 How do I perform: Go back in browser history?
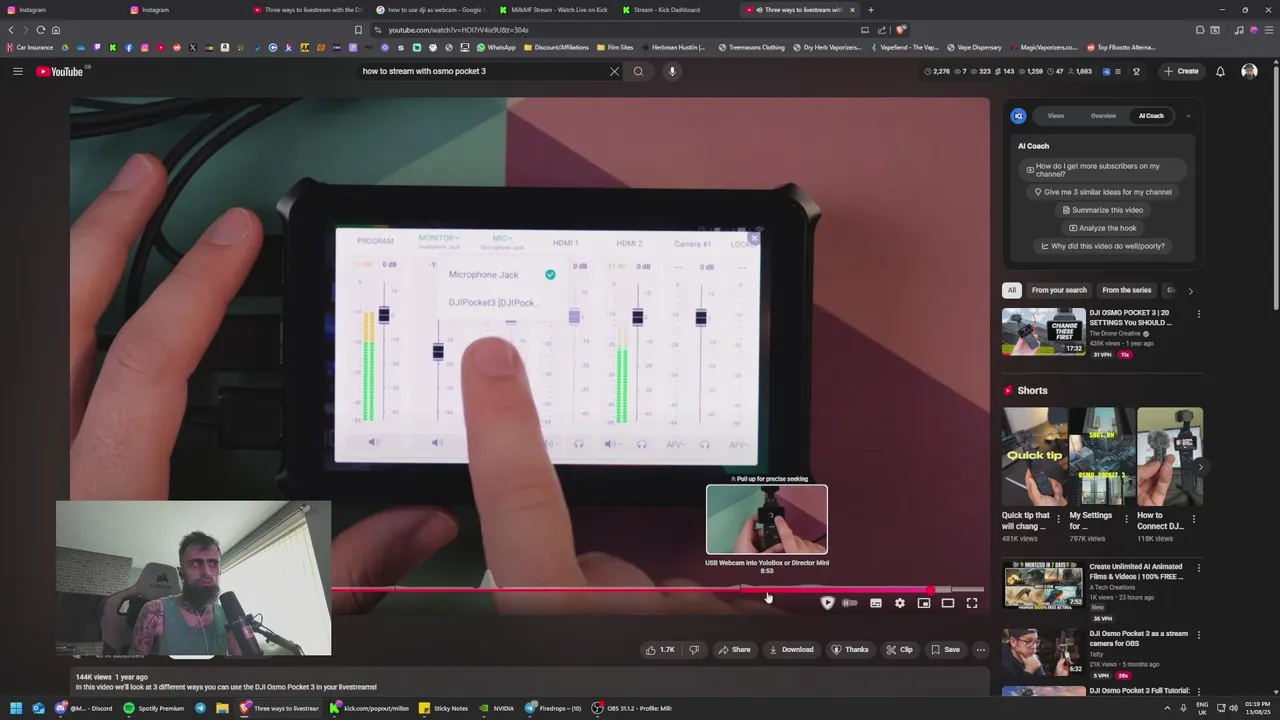[11, 30]
